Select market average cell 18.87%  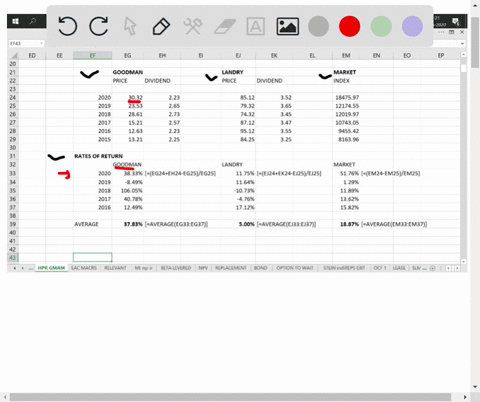[x=346, y=224]
